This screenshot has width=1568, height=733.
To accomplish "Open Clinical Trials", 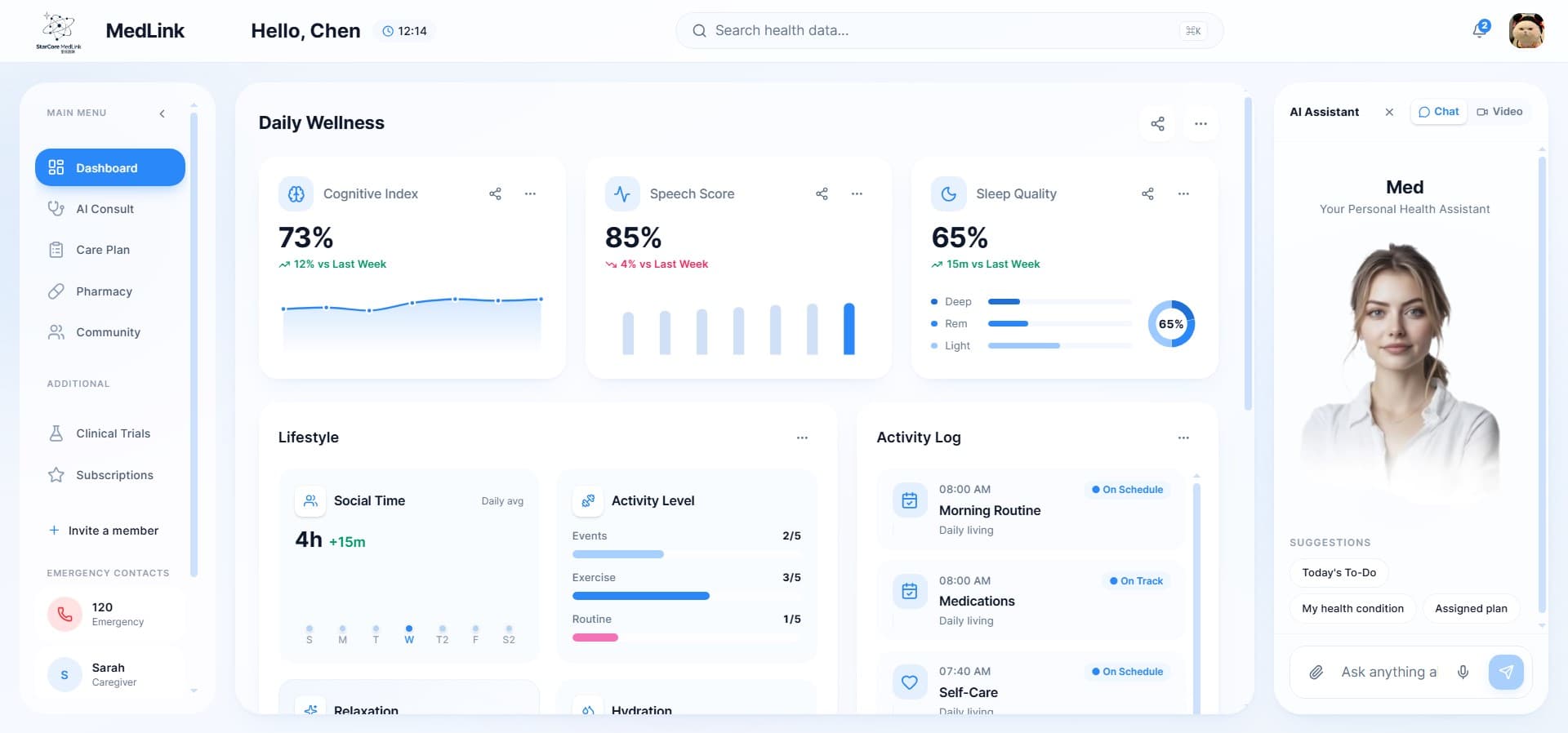I will pos(110,433).
